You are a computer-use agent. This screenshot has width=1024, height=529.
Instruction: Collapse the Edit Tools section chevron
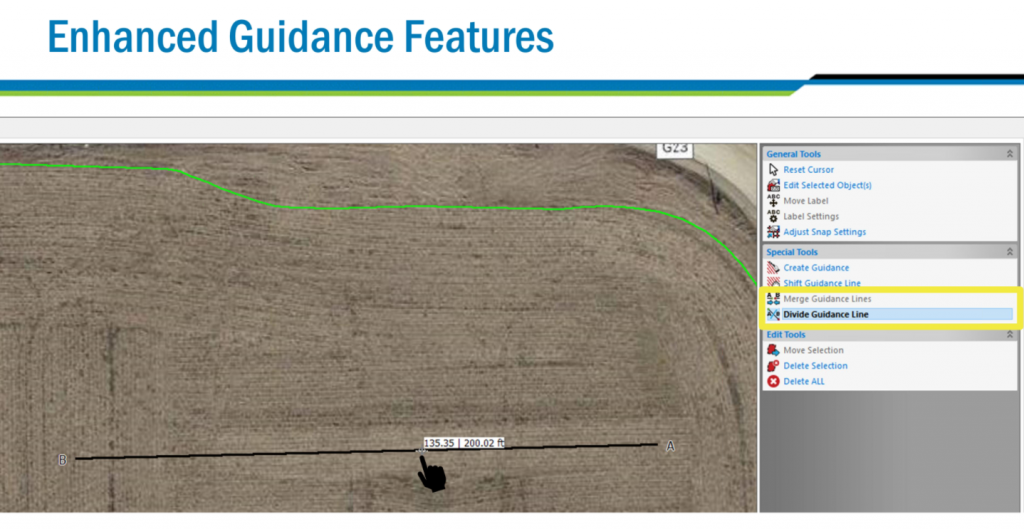point(1010,334)
